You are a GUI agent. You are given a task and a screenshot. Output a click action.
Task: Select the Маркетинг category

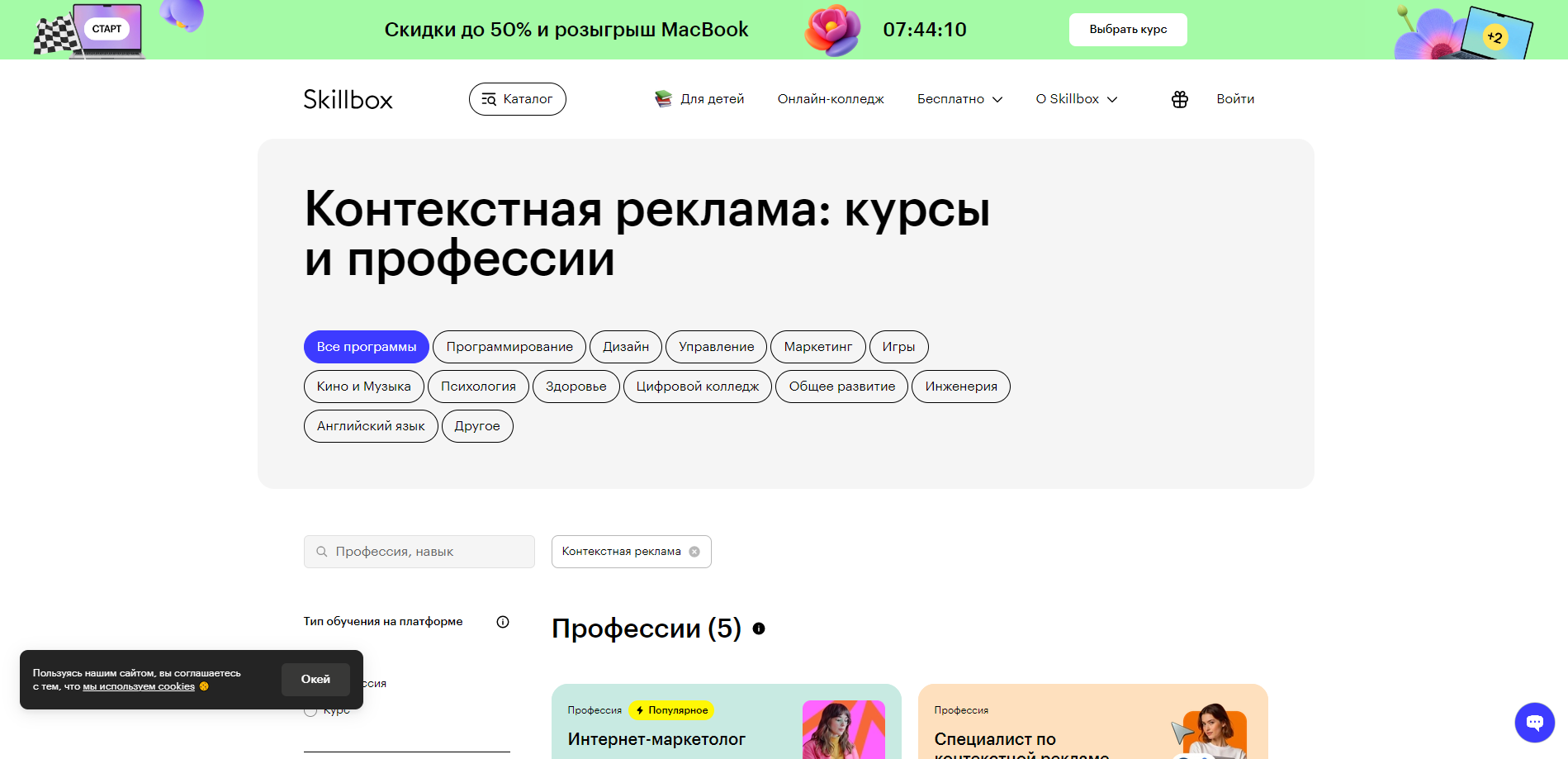coord(818,347)
